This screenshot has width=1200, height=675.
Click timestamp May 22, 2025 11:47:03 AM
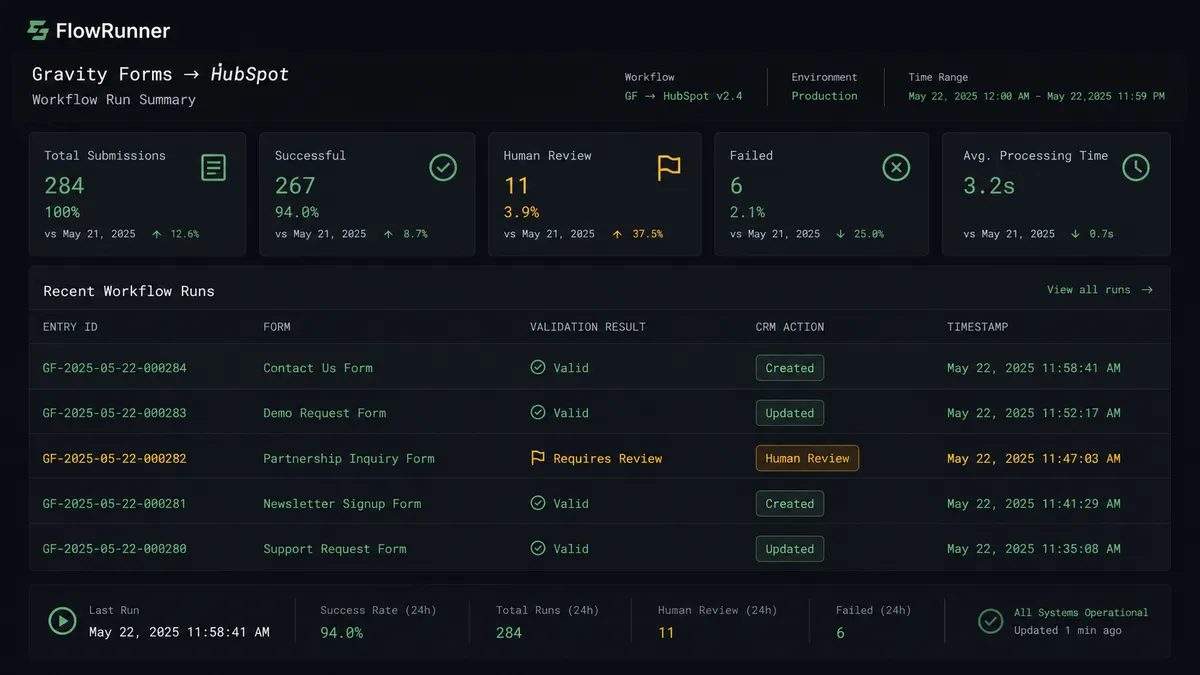1034,459
